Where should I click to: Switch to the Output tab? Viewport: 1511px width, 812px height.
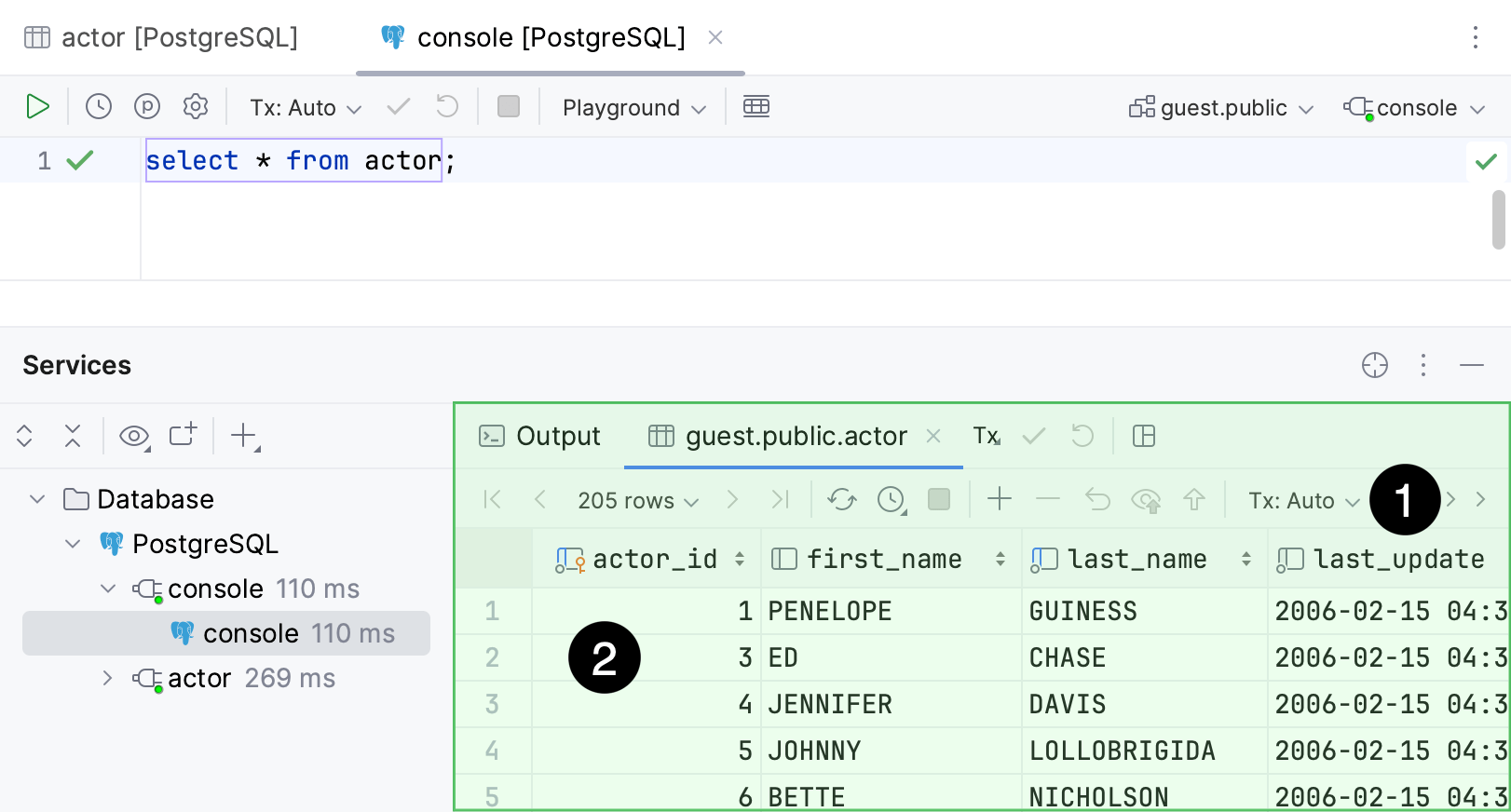tap(540, 436)
